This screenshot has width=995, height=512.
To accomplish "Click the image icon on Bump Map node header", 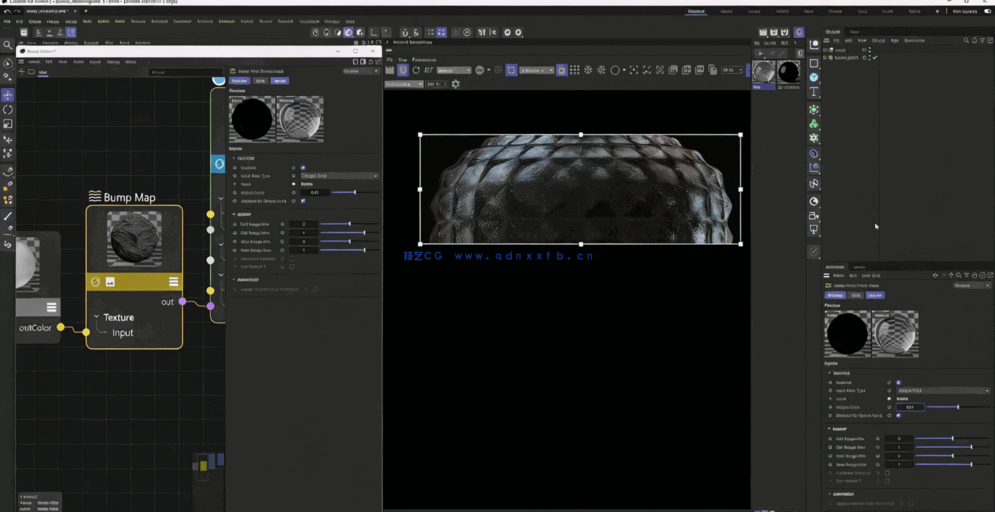I will point(110,282).
